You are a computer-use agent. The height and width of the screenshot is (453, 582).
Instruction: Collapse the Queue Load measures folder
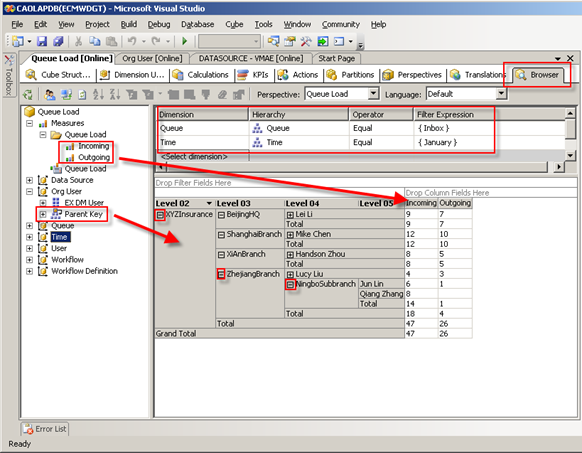(43, 134)
